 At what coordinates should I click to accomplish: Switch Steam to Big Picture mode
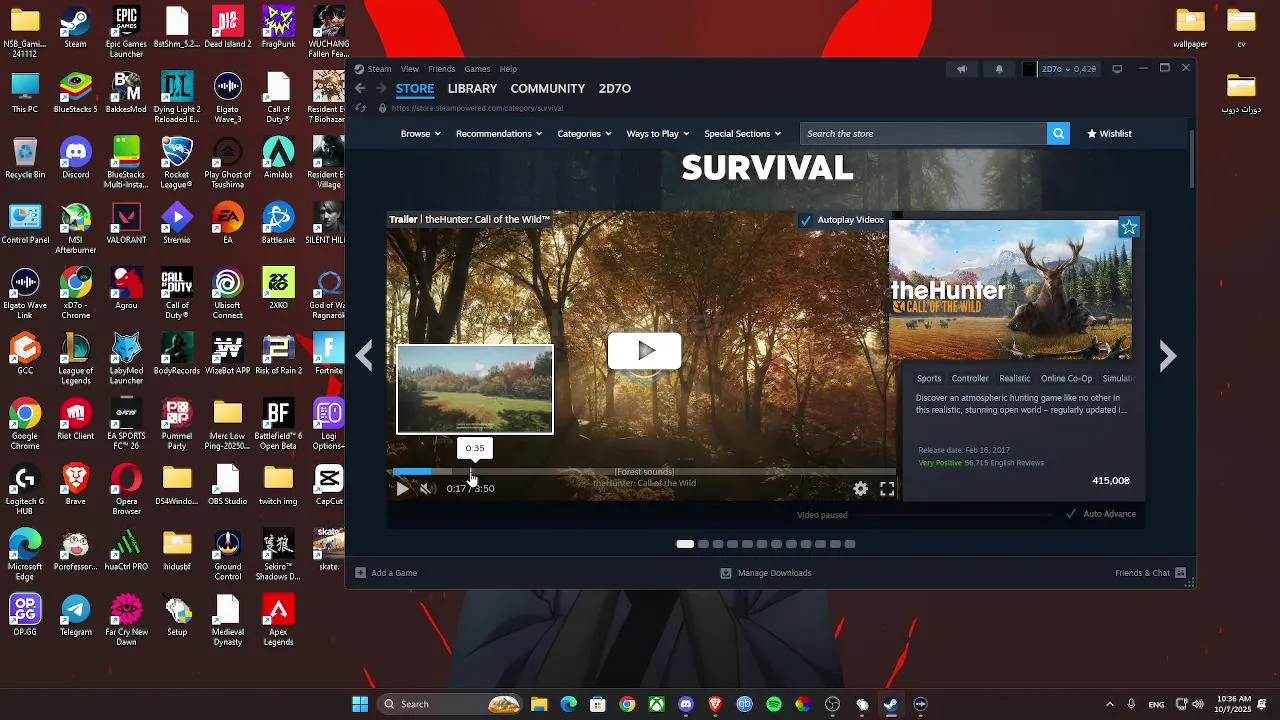(x=1117, y=69)
